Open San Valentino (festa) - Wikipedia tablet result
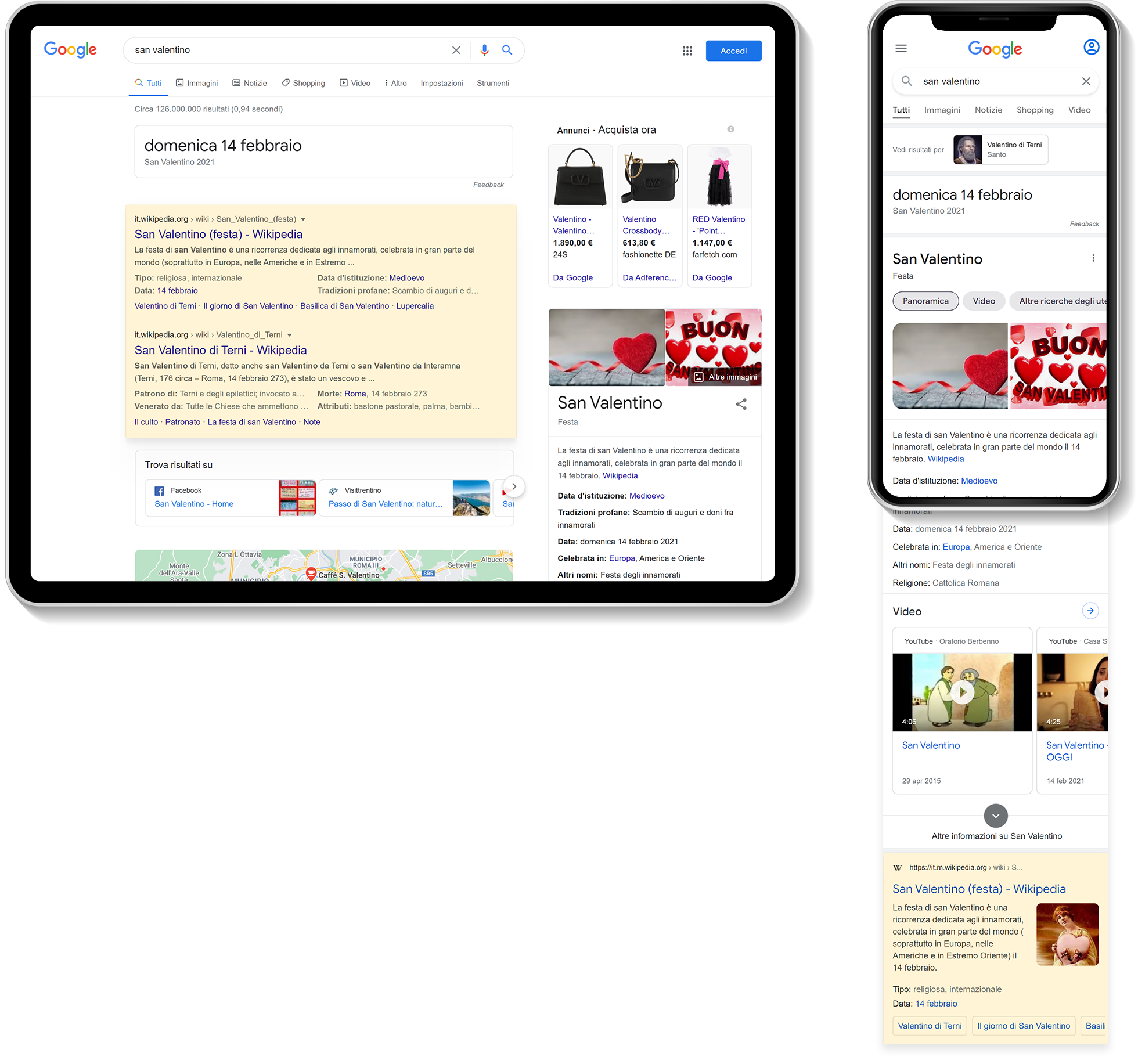Screen dimensions: 1138x1064 click(x=218, y=234)
